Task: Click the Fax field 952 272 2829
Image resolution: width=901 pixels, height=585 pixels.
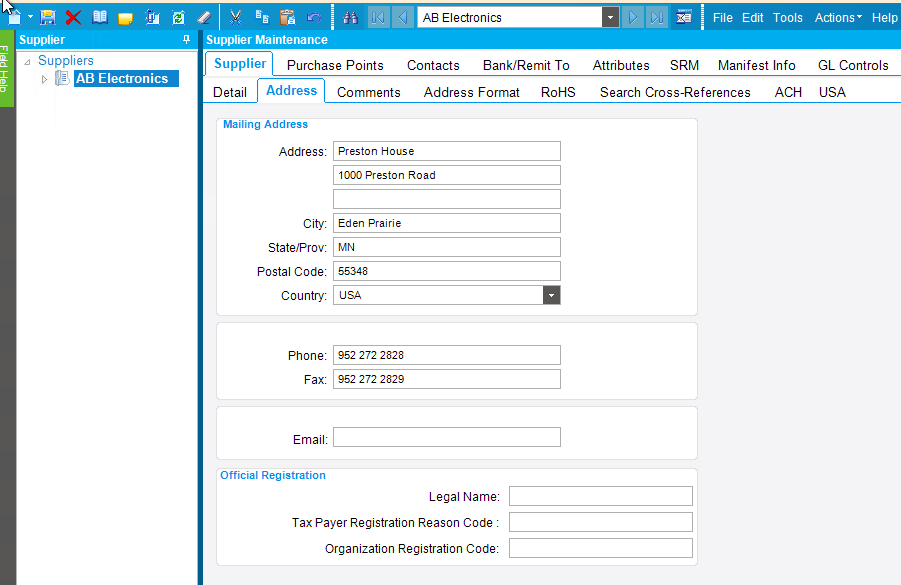Action: (x=446, y=379)
